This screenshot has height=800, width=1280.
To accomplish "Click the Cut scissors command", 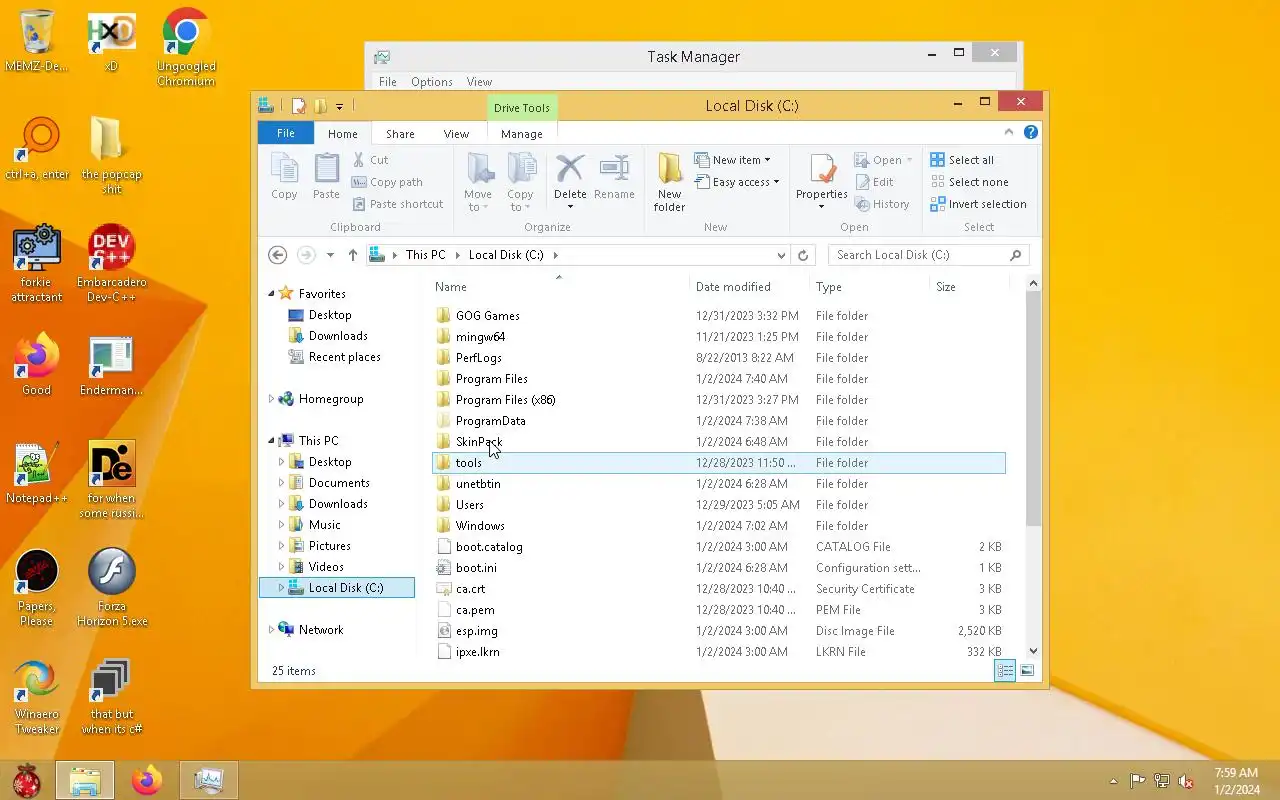I will pos(370,160).
